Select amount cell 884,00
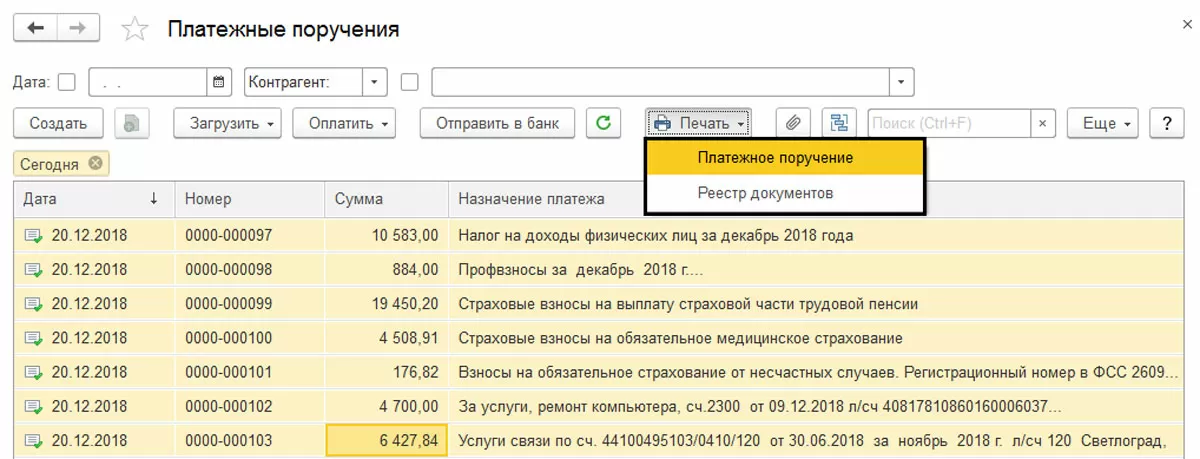This screenshot has height=459, width=1200. point(386,270)
